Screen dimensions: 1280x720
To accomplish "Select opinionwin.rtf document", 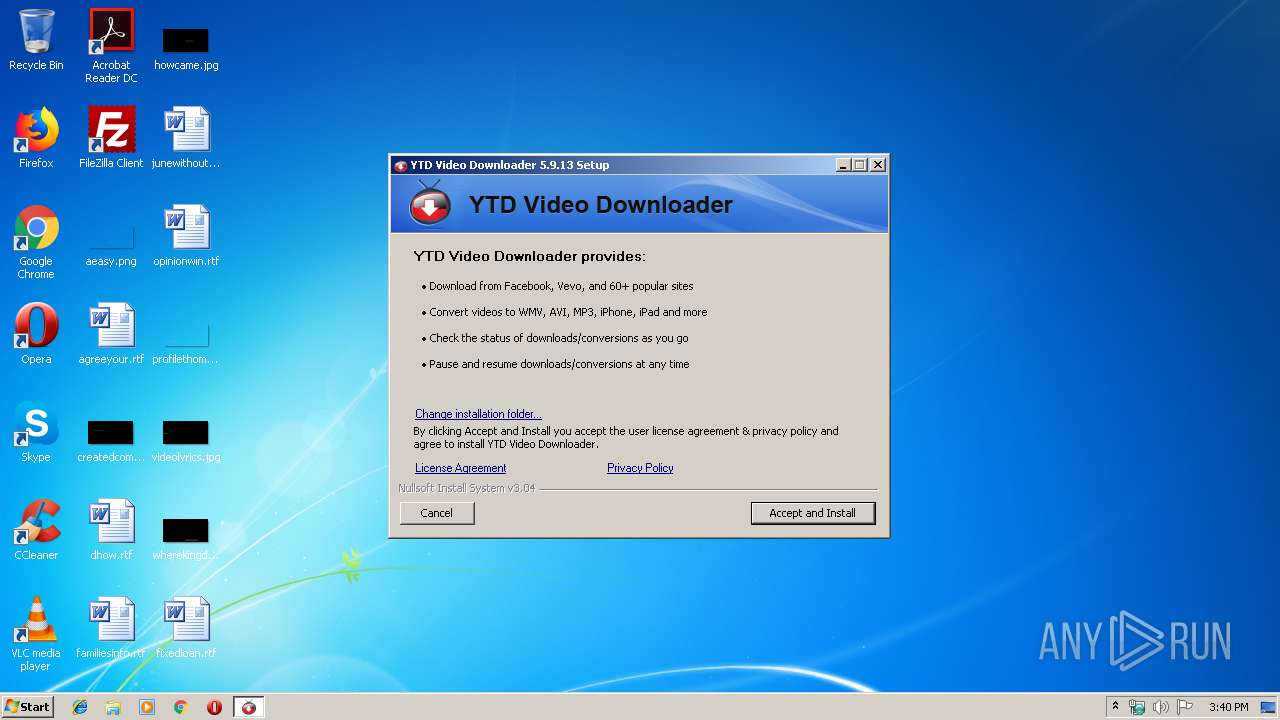I will tap(186, 236).
